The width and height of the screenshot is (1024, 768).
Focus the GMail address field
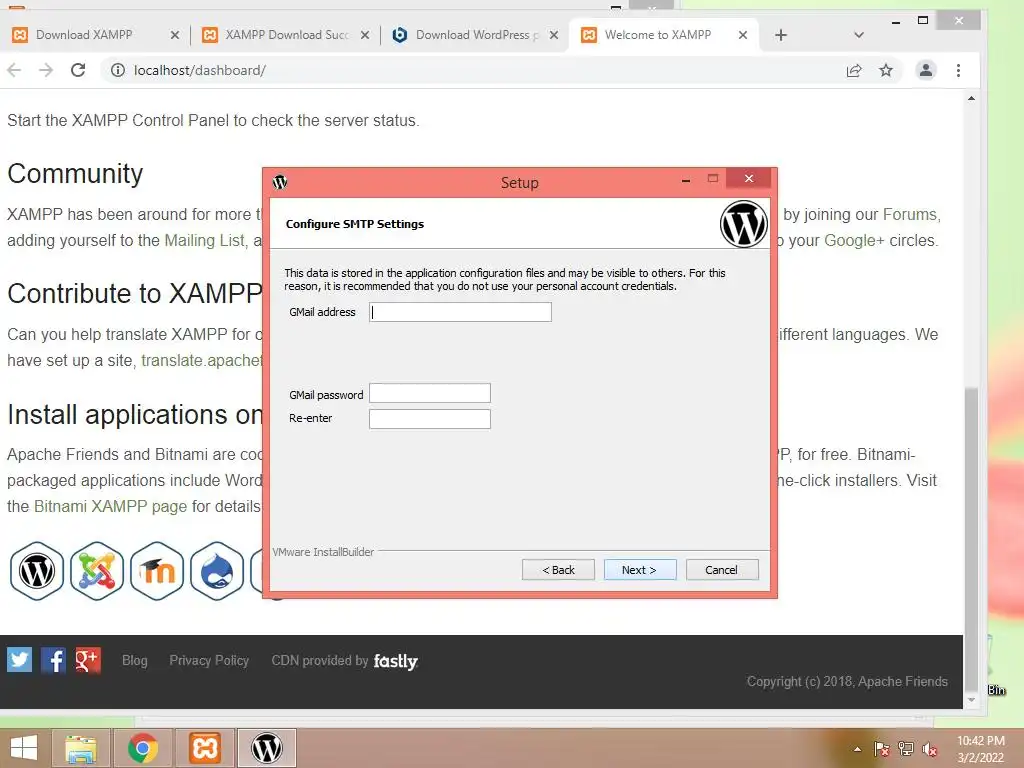click(x=460, y=312)
